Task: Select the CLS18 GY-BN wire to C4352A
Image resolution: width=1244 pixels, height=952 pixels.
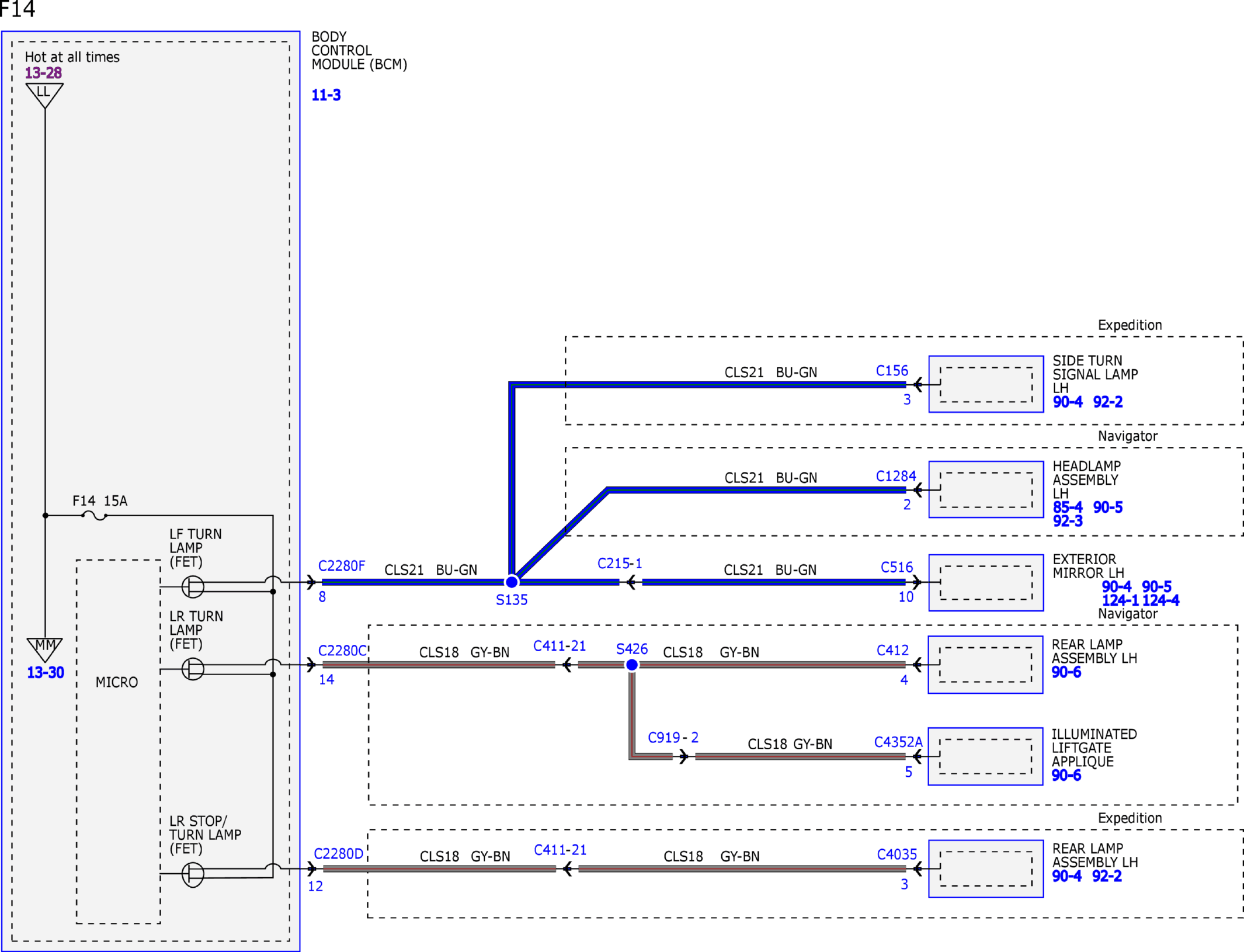Action: pos(800,757)
